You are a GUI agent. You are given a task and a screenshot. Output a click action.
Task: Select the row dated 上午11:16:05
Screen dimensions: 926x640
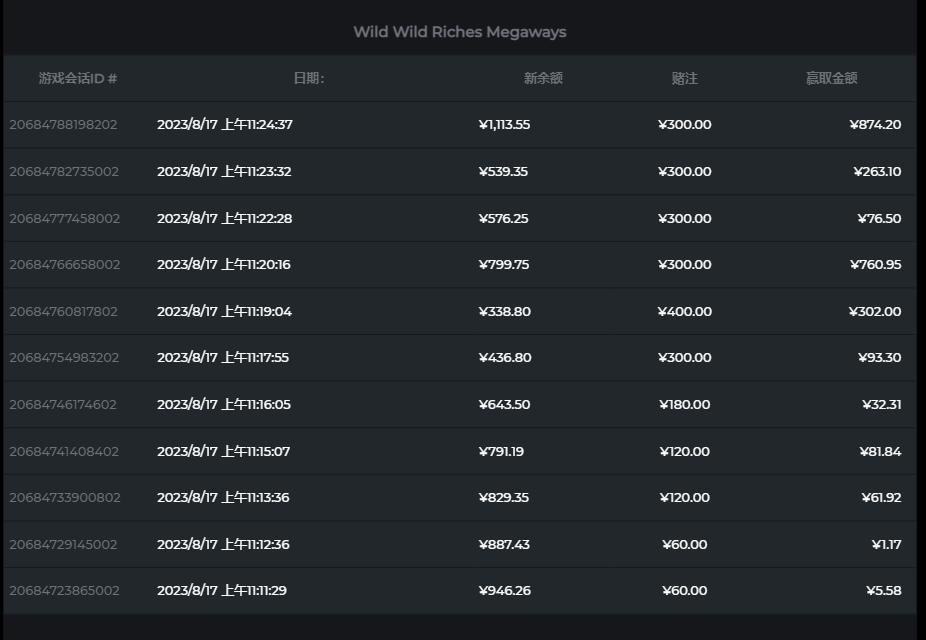(460, 404)
